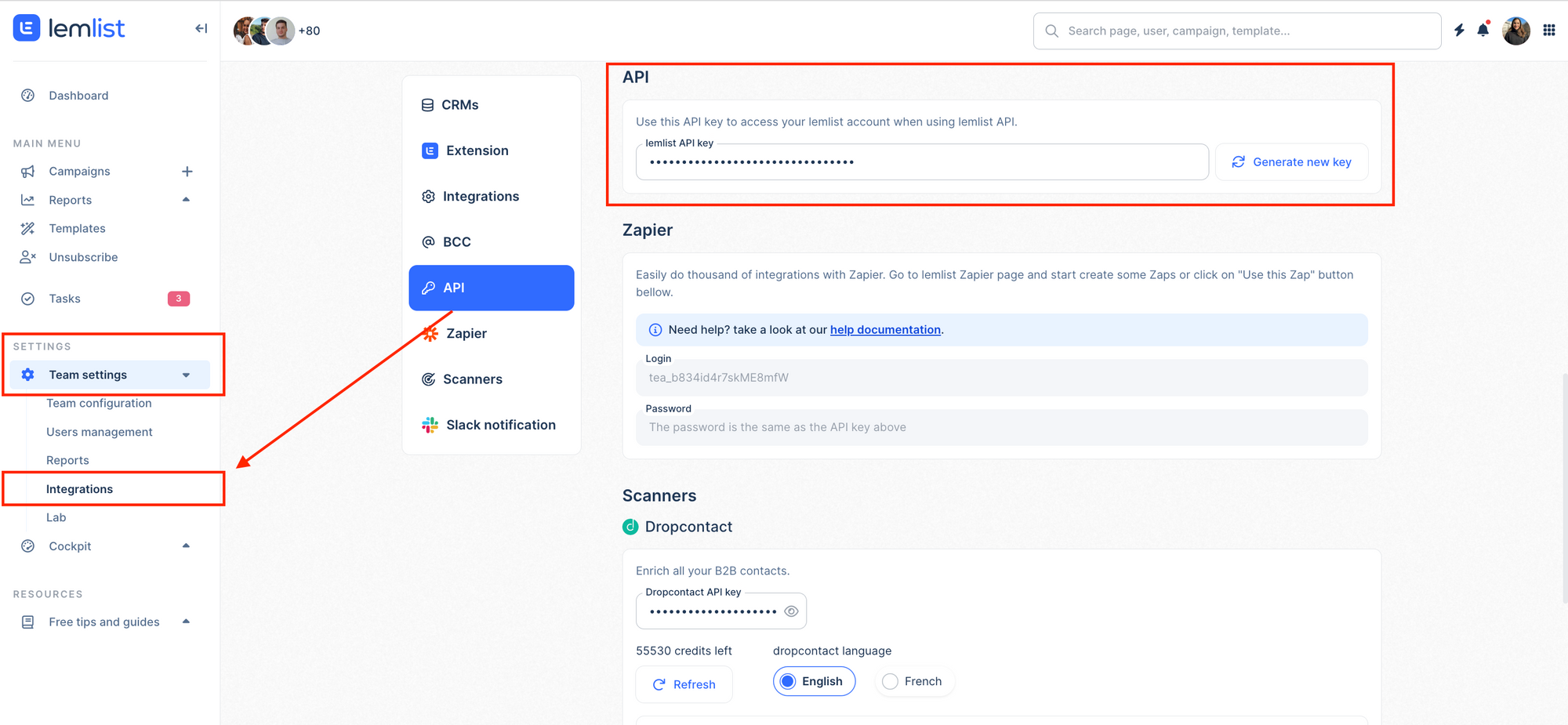Click the Zapier Login field
Screen dimensions: 1568x725
[x=1001, y=378]
